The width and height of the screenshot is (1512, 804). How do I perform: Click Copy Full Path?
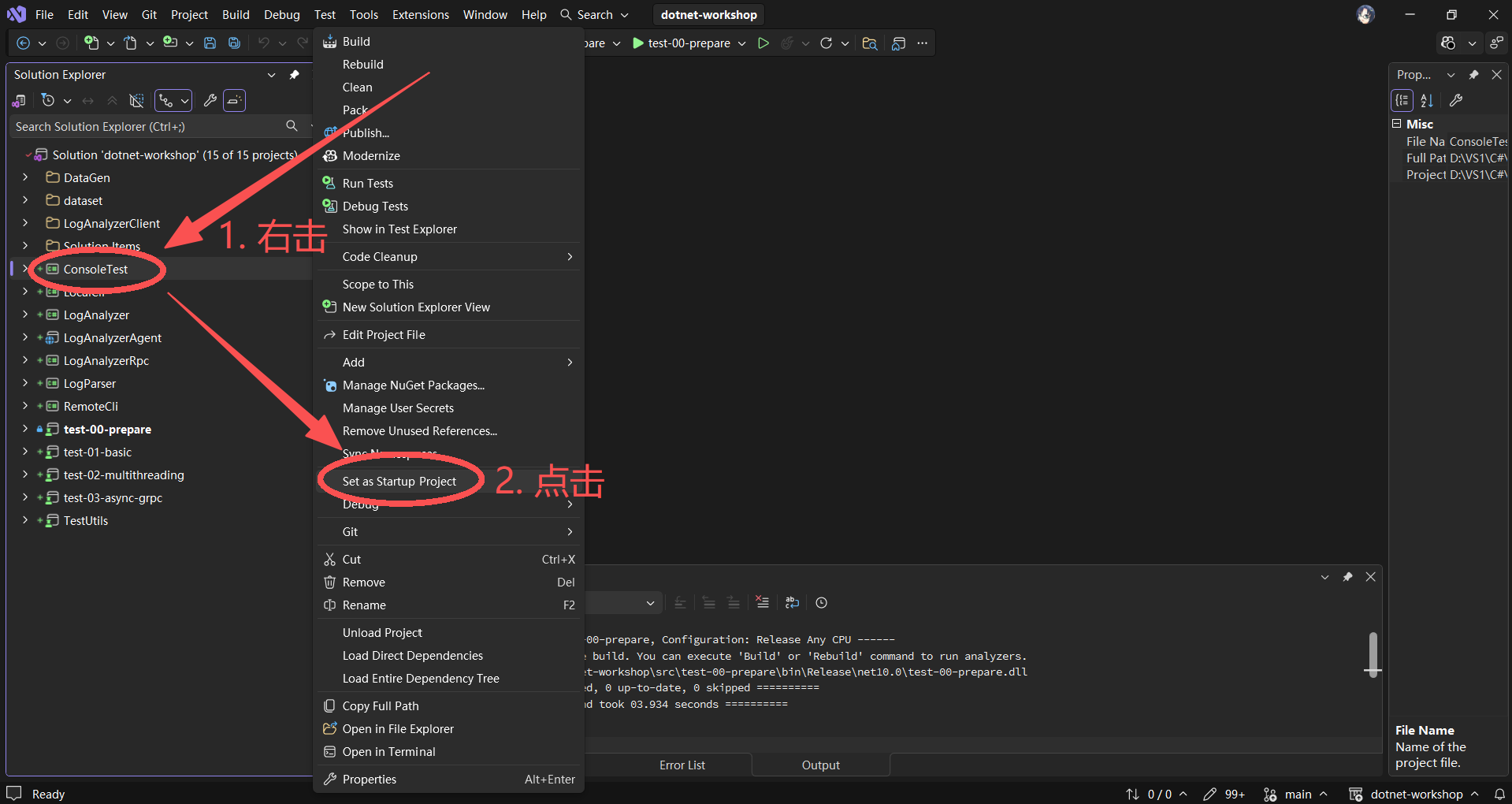[449, 705]
